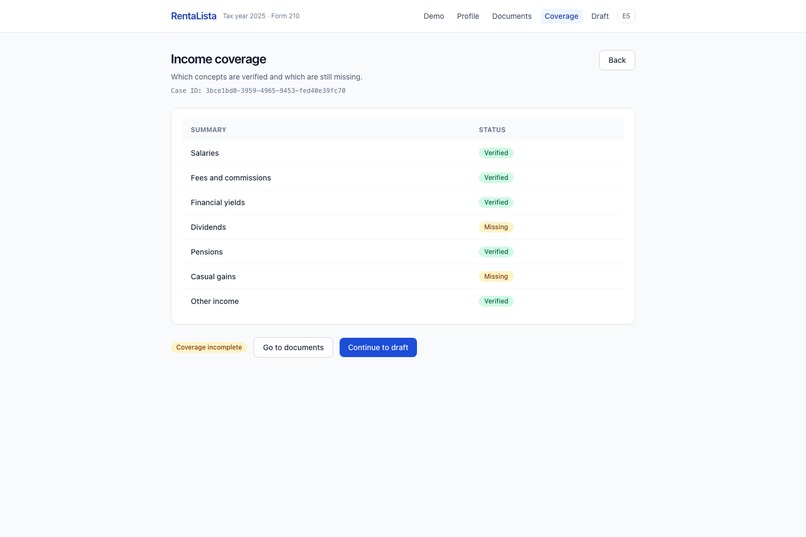Image resolution: width=806 pixels, height=537 pixels.
Task: Open the Documents nav item
Action: click(511, 16)
